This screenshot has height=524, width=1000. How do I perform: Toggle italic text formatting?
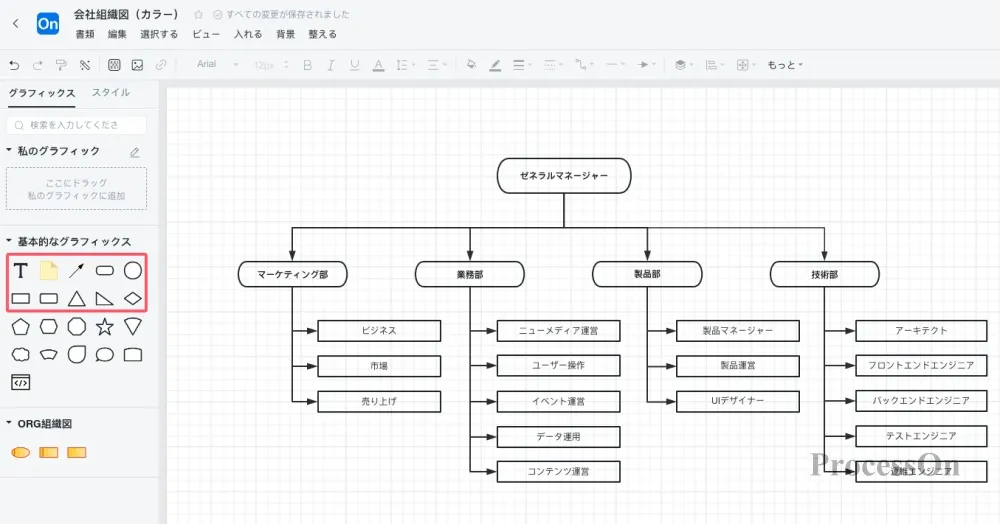330,65
